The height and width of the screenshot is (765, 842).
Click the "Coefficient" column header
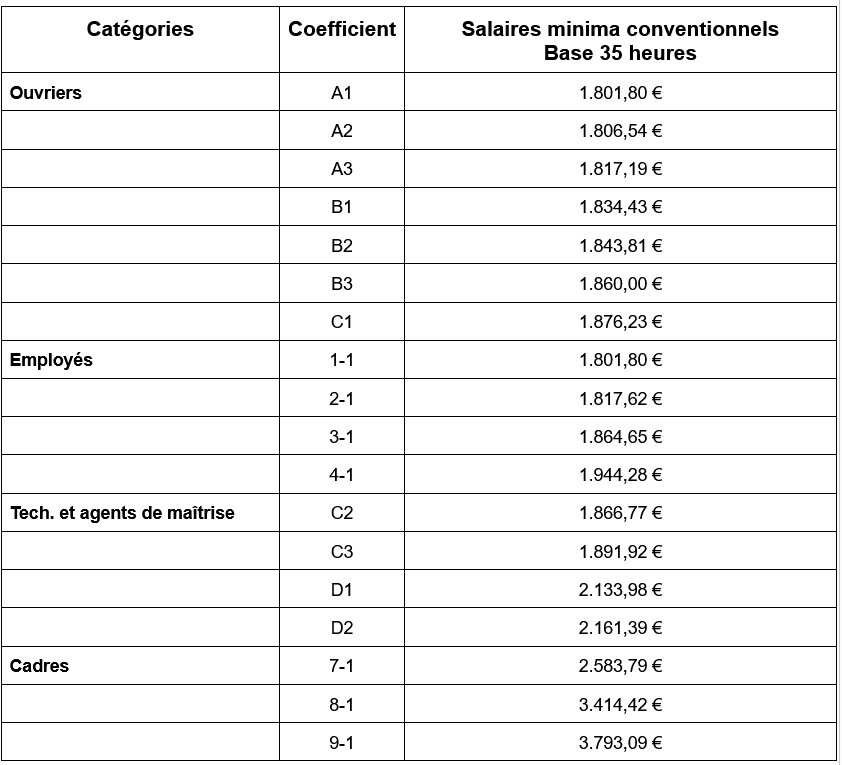(342, 29)
